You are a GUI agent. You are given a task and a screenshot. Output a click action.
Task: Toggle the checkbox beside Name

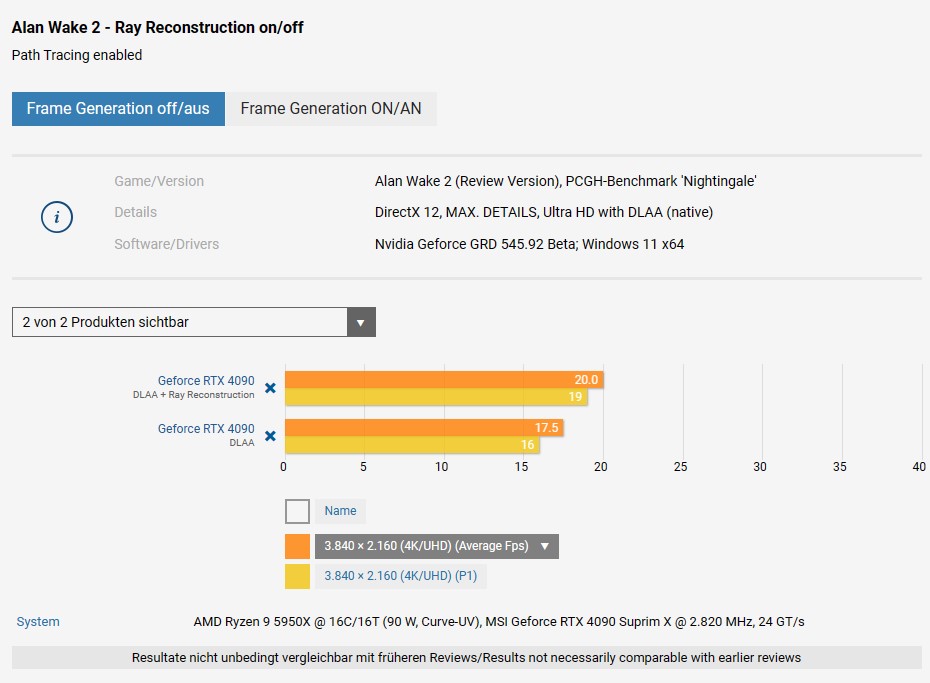pos(297,511)
